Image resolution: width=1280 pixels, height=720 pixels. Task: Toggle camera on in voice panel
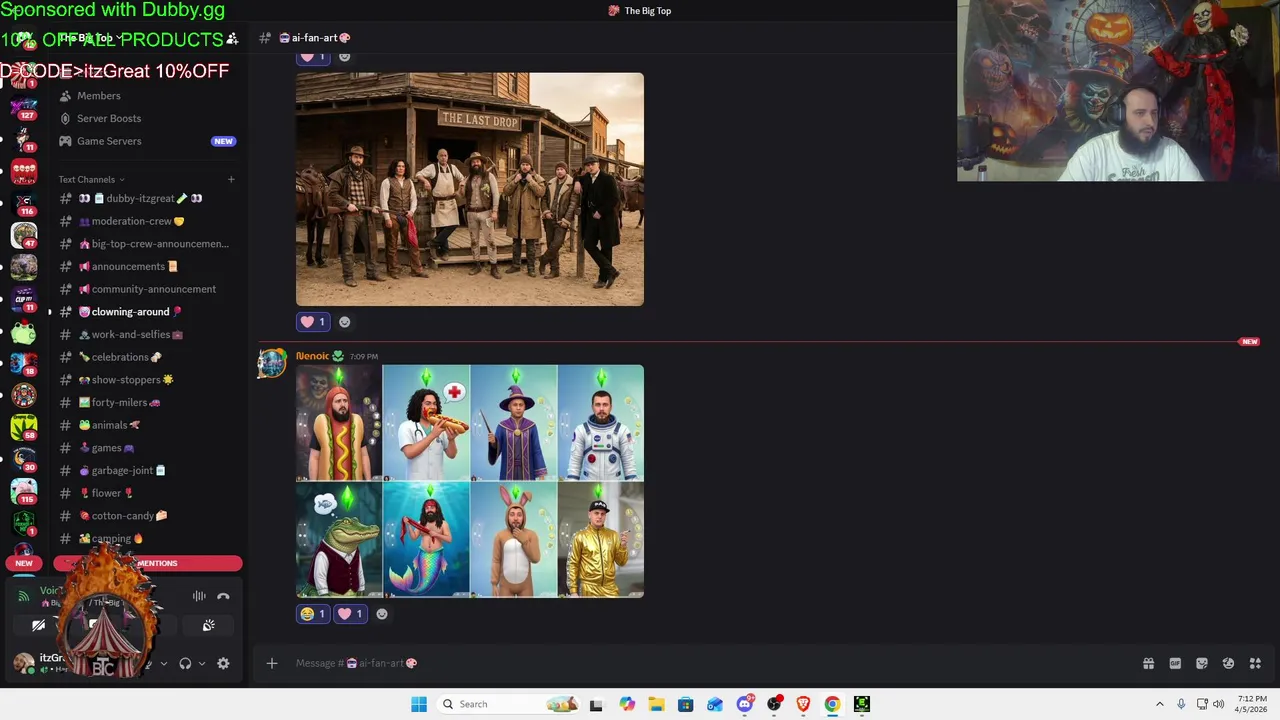click(38, 625)
